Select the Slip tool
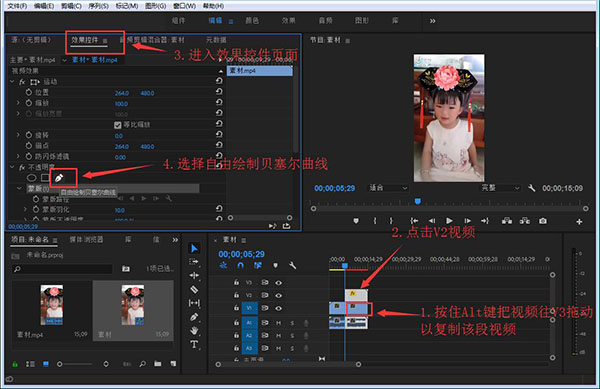This screenshot has height=389, width=600. (x=194, y=303)
